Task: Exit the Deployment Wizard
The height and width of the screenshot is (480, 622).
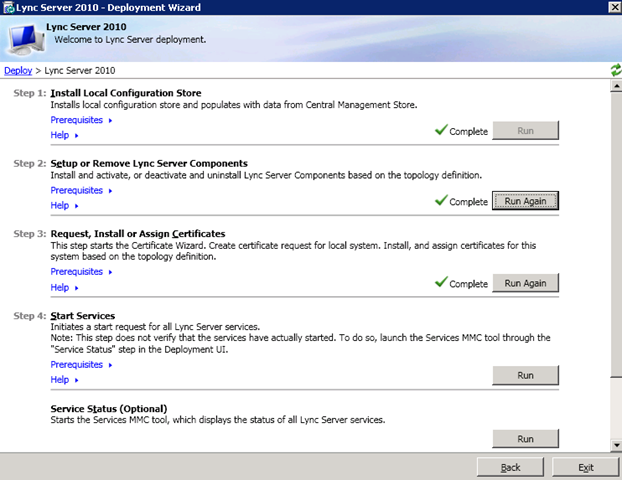Action: click(x=585, y=467)
